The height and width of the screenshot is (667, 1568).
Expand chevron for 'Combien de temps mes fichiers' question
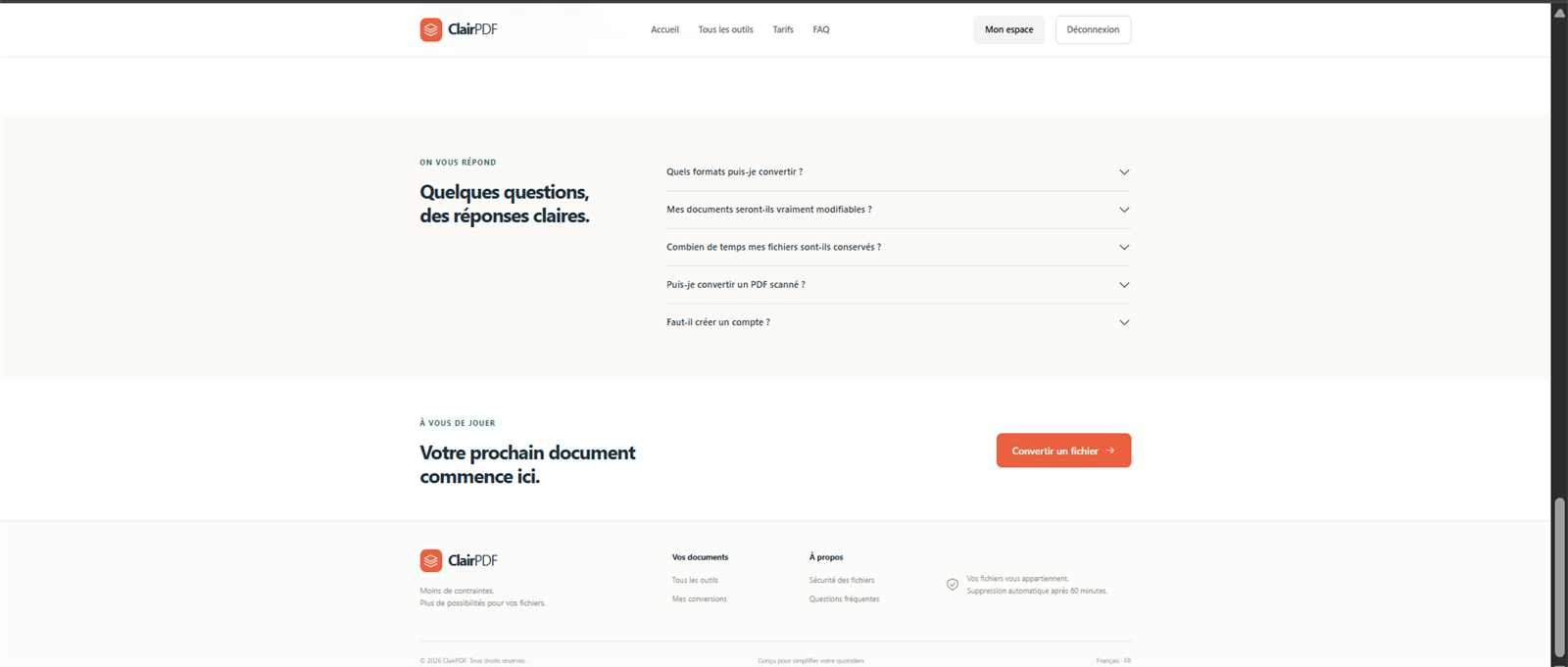pos(1124,248)
